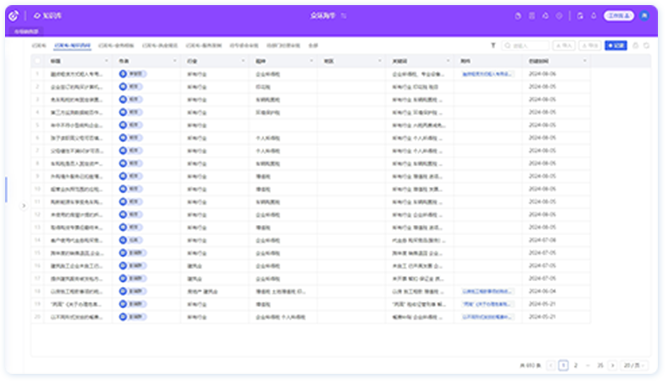Switch to the last short tab above the table
The image size is (665, 381).
coord(313,45)
